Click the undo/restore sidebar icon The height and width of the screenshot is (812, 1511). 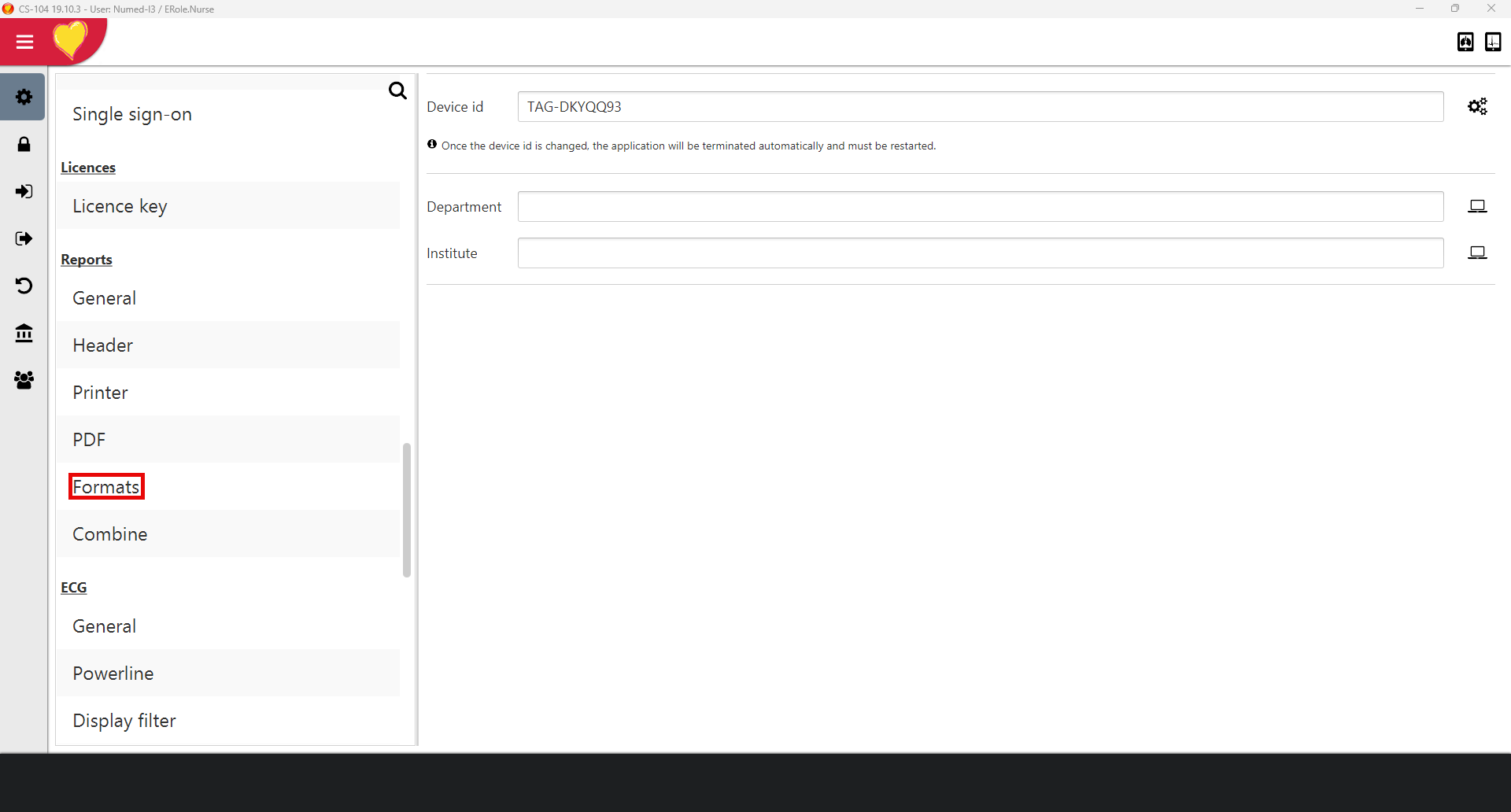[x=24, y=286]
